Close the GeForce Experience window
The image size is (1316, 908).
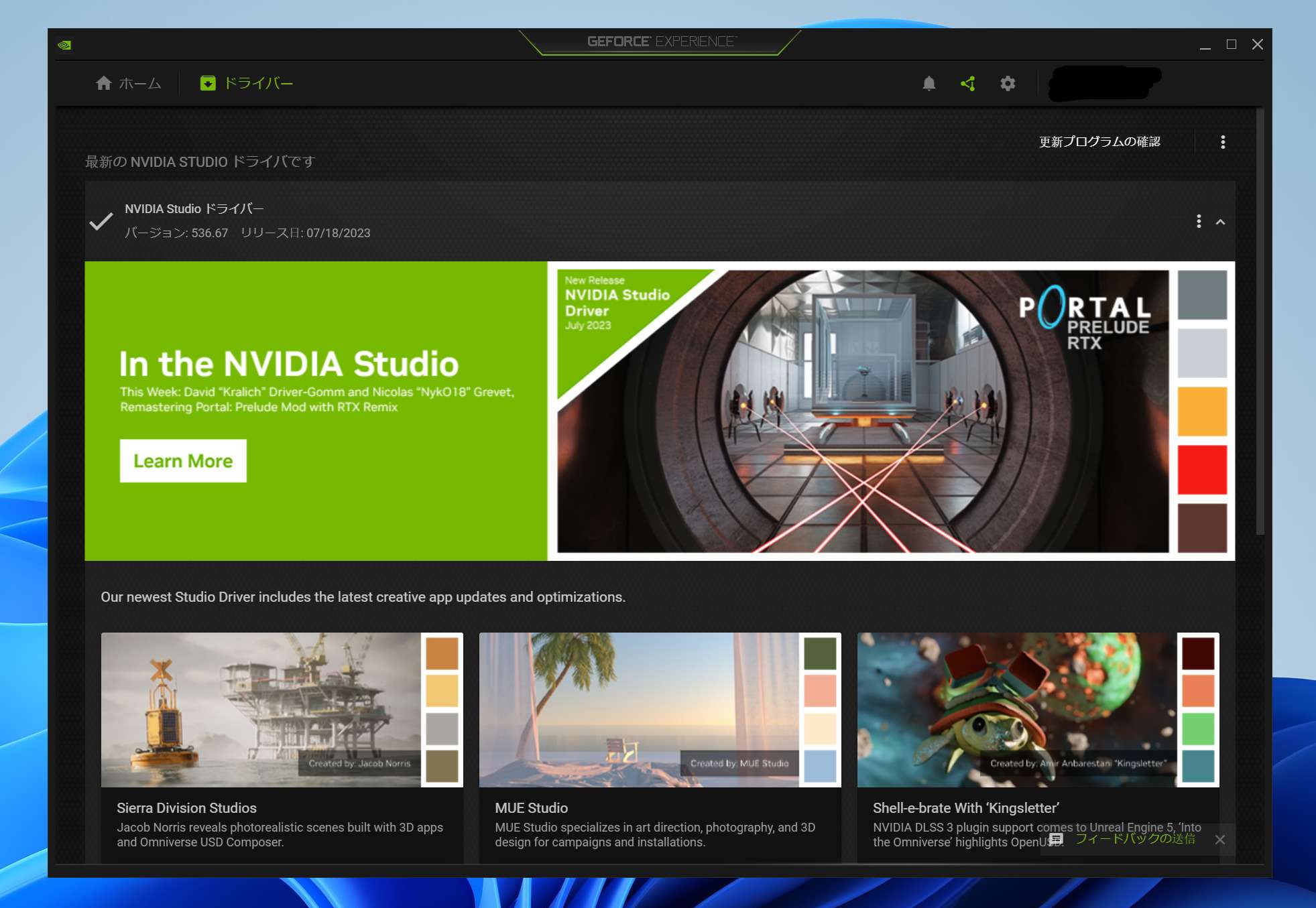[x=1258, y=44]
